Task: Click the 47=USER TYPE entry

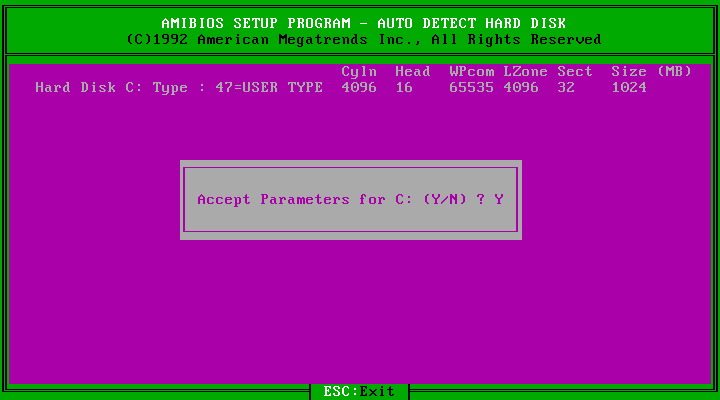Action: pos(269,87)
